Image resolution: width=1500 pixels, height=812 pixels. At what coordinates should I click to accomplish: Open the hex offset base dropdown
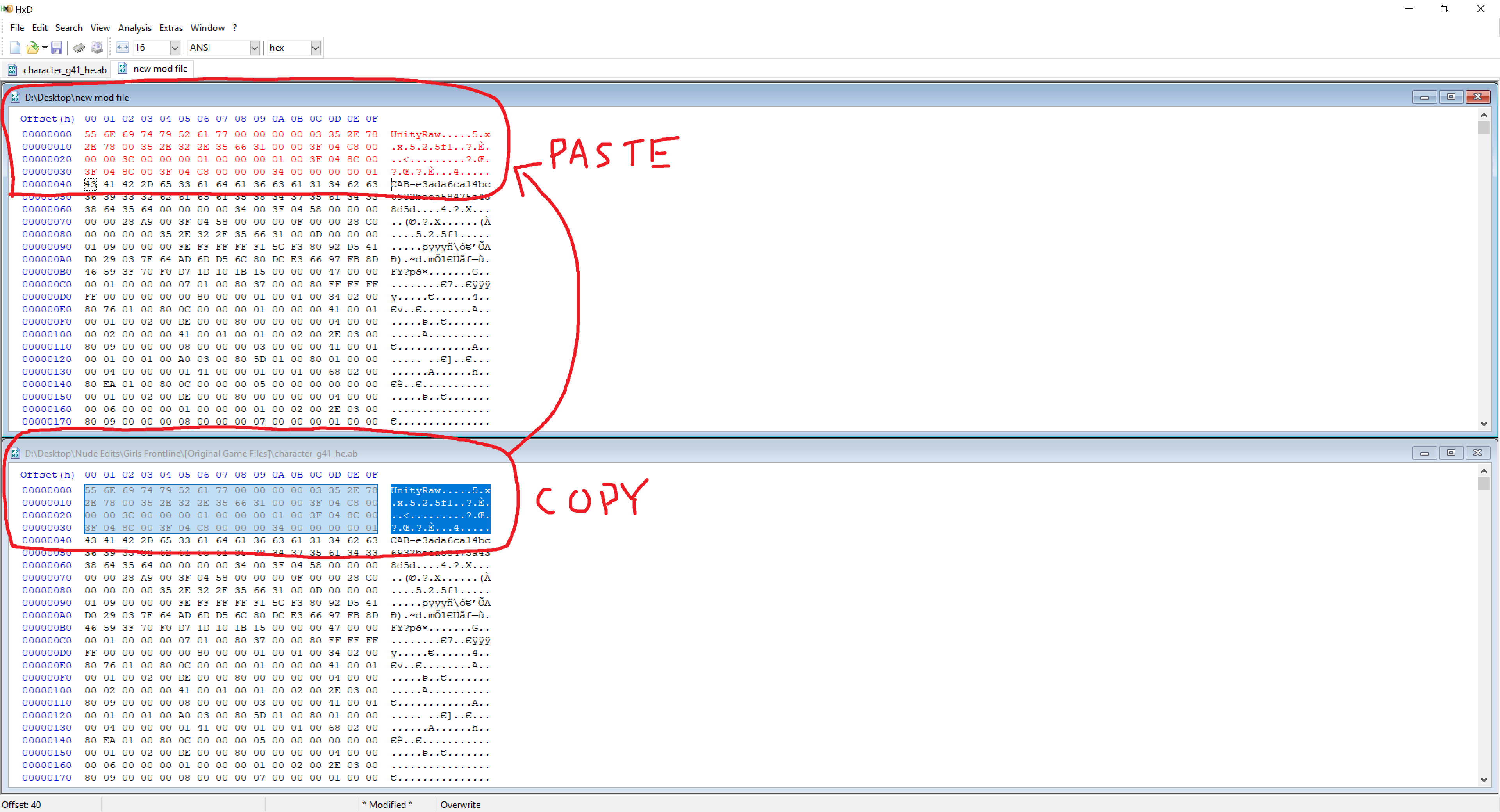[x=316, y=48]
